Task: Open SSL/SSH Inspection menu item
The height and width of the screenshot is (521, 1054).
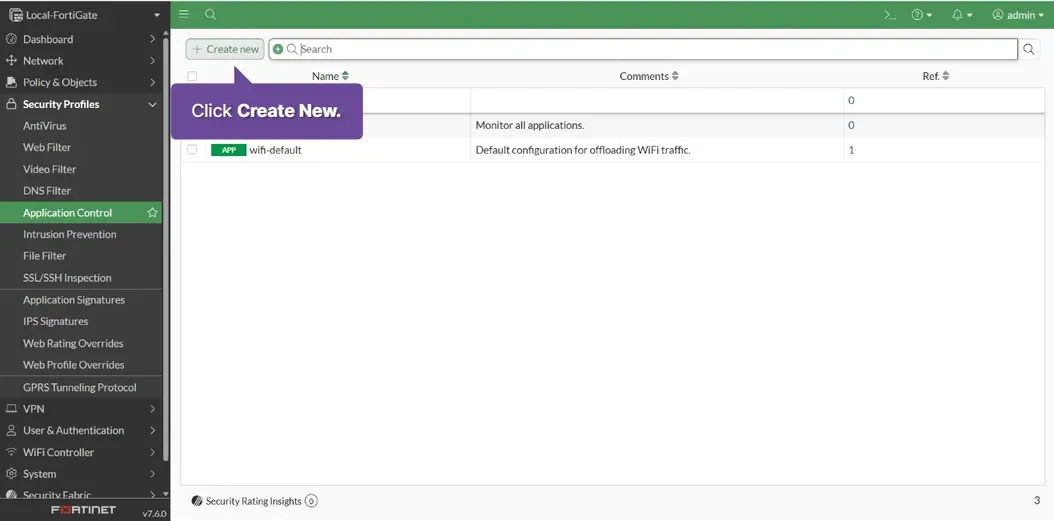Action: pyautogui.click(x=81, y=278)
